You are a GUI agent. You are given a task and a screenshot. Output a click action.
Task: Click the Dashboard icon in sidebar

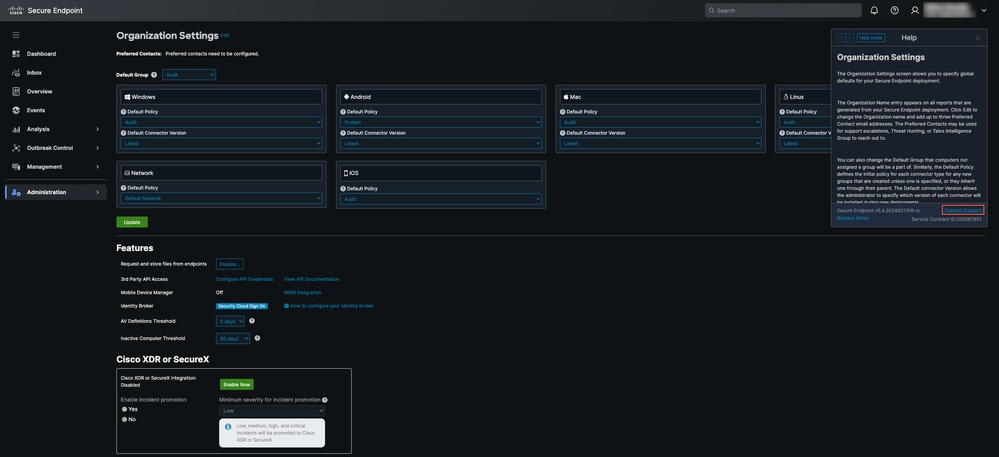[16, 54]
